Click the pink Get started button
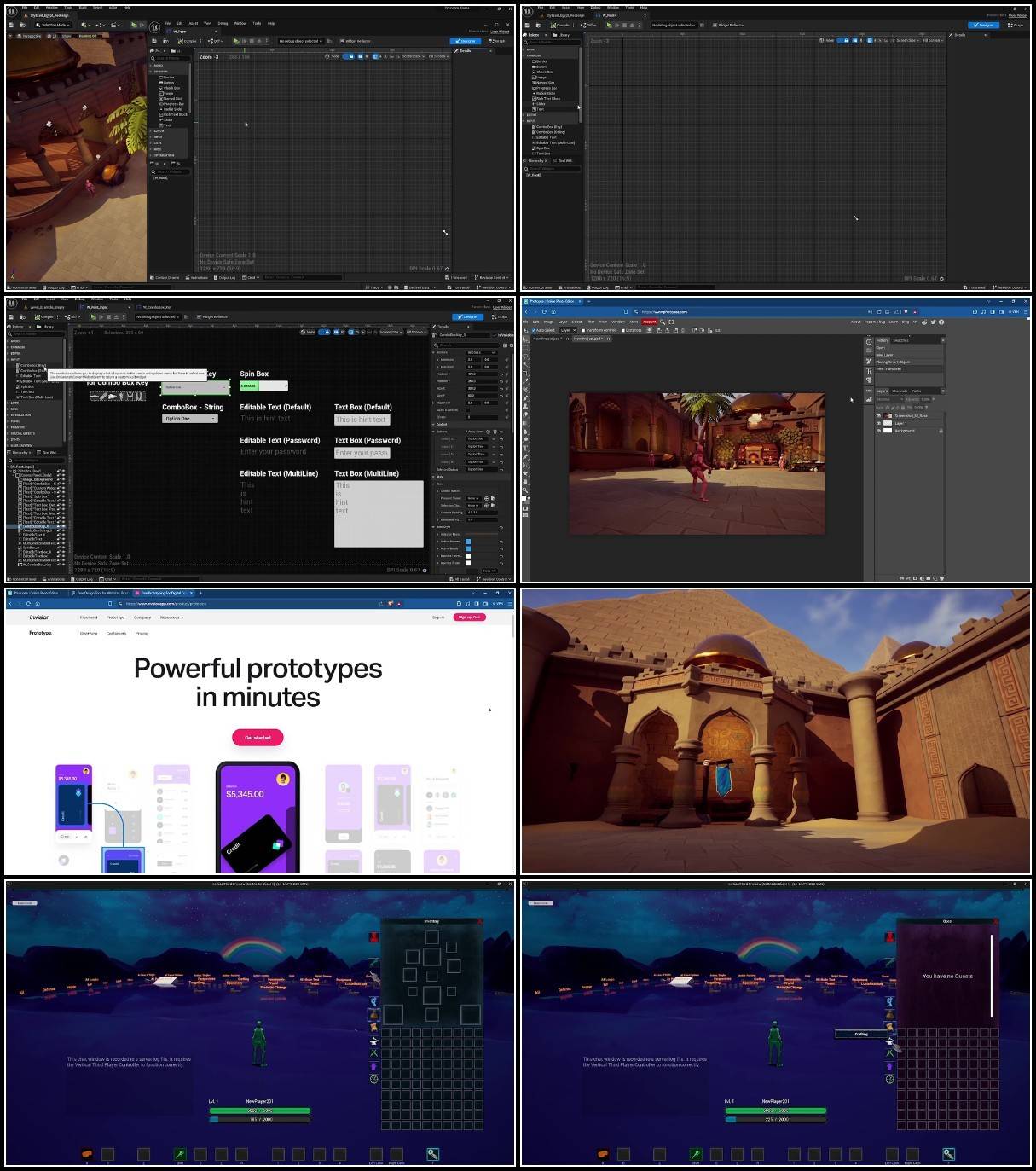Image resolution: width=1036 pixels, height=1171 pixels. tap(258, 738)
